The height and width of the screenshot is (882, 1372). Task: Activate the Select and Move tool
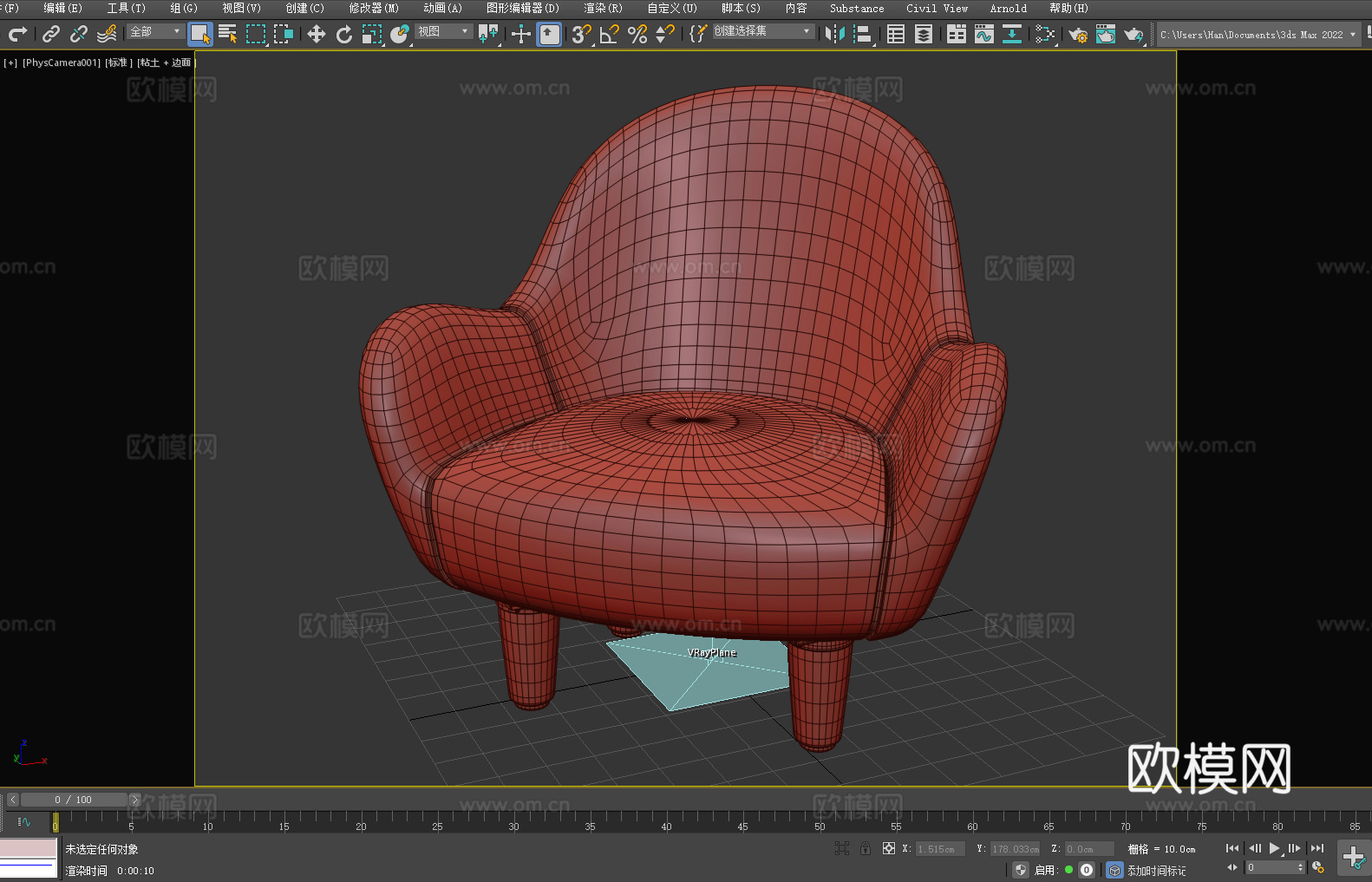click(317, 34)
